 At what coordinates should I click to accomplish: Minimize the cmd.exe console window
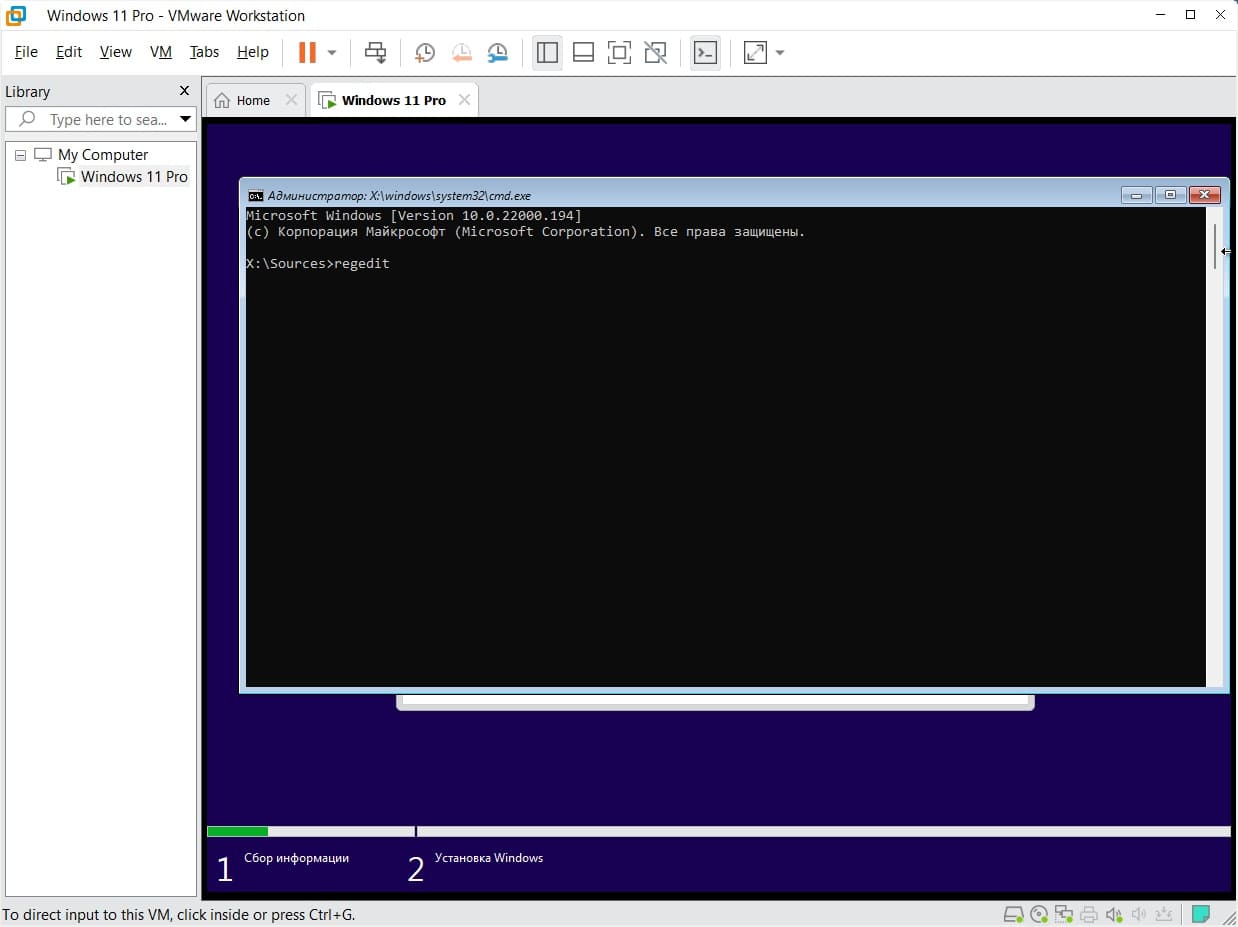(1136, 195)
